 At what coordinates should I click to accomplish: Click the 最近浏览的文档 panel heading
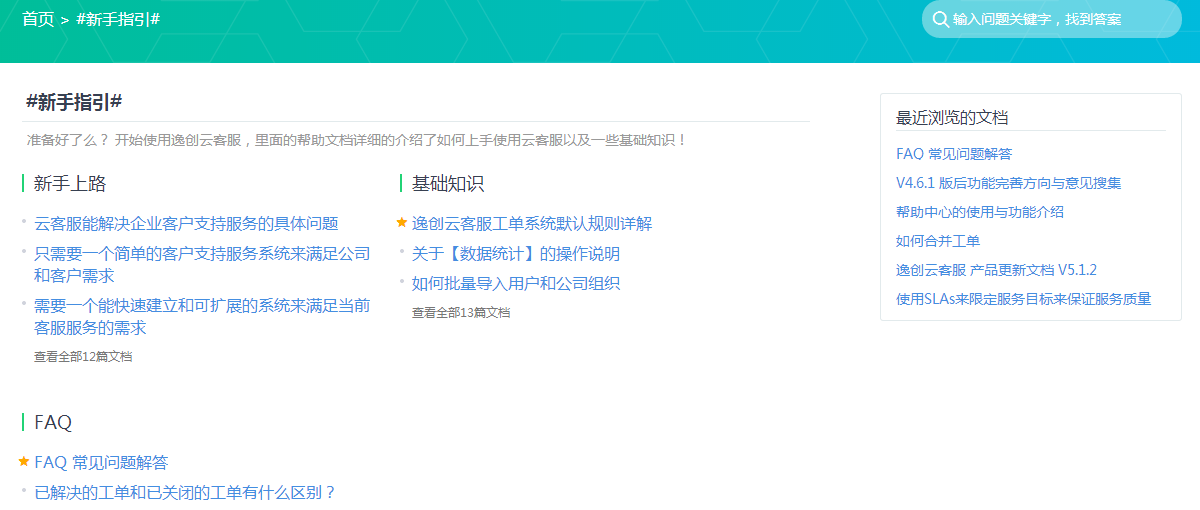coord(952,118)
